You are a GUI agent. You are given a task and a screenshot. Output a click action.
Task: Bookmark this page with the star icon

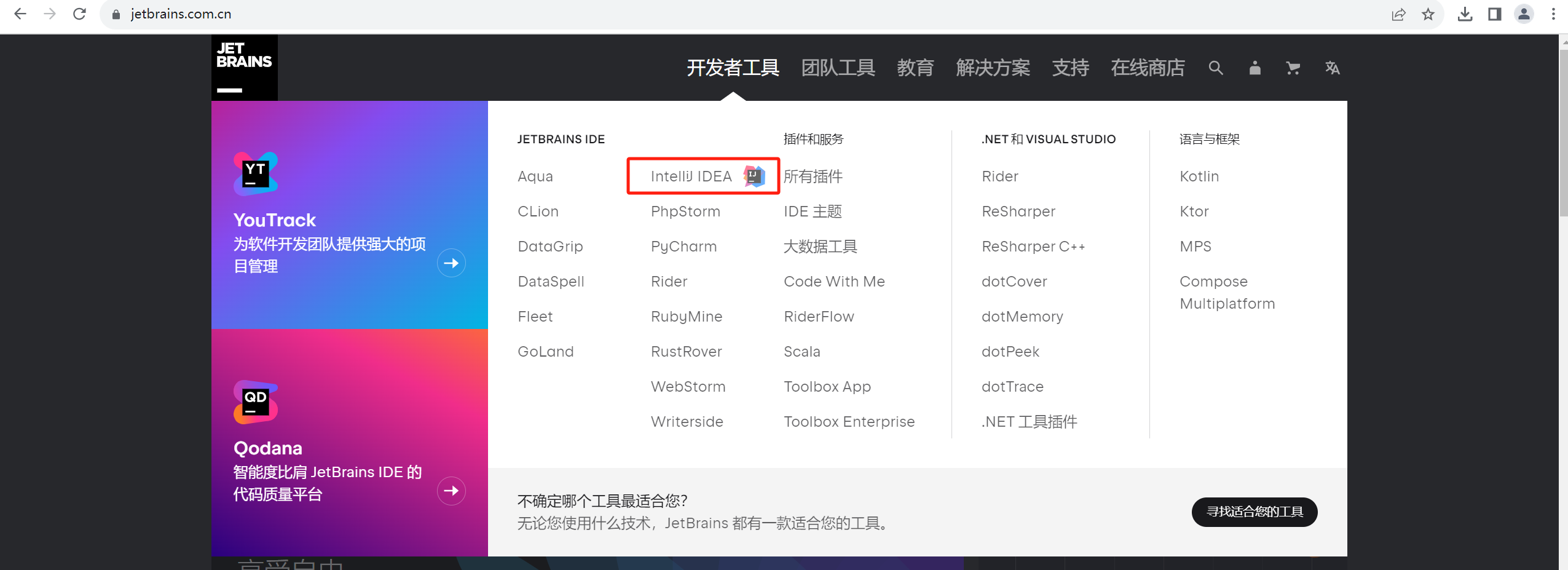click(x=1428, y=14)
